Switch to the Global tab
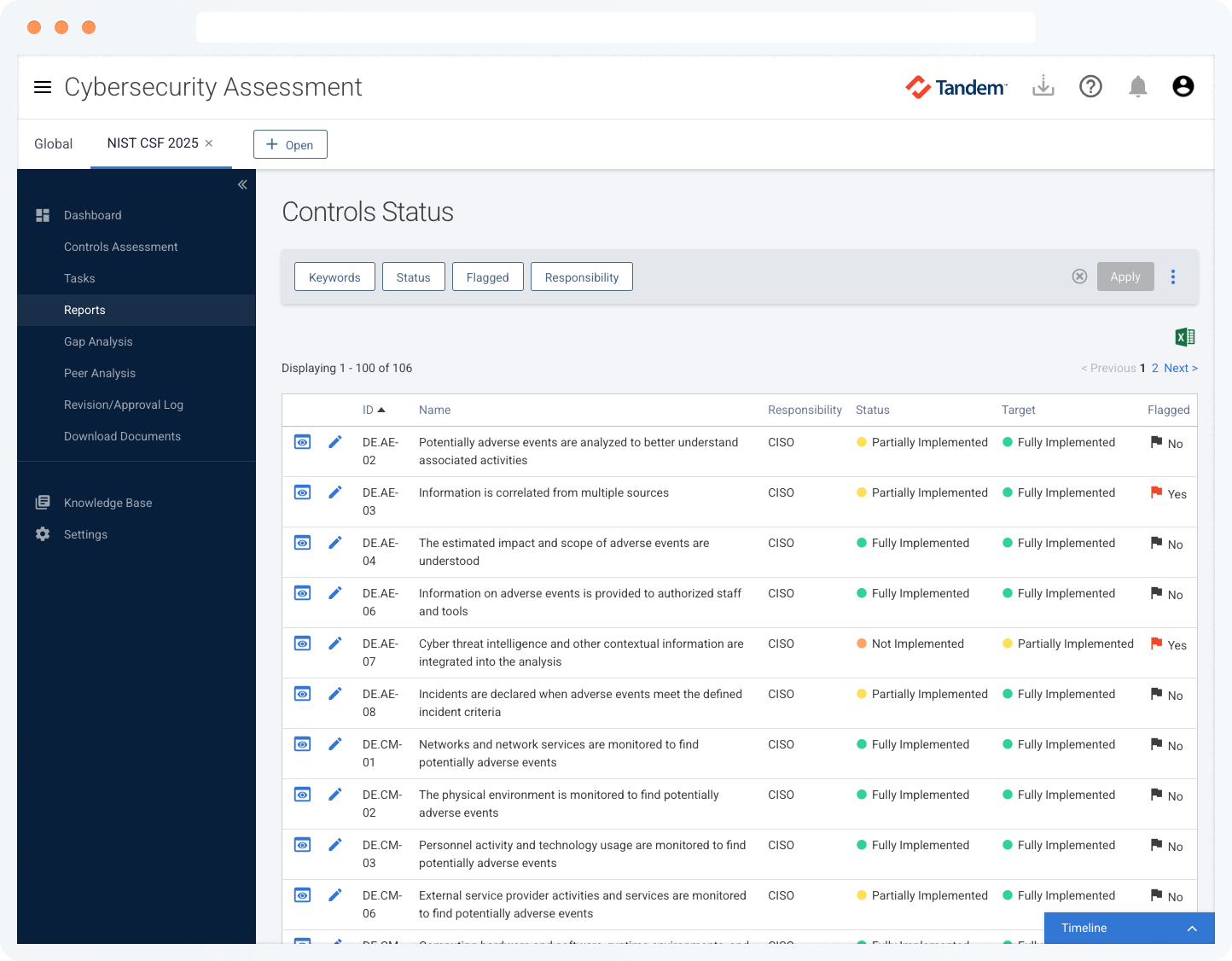The image size is (1232, 961). point(53,143)
